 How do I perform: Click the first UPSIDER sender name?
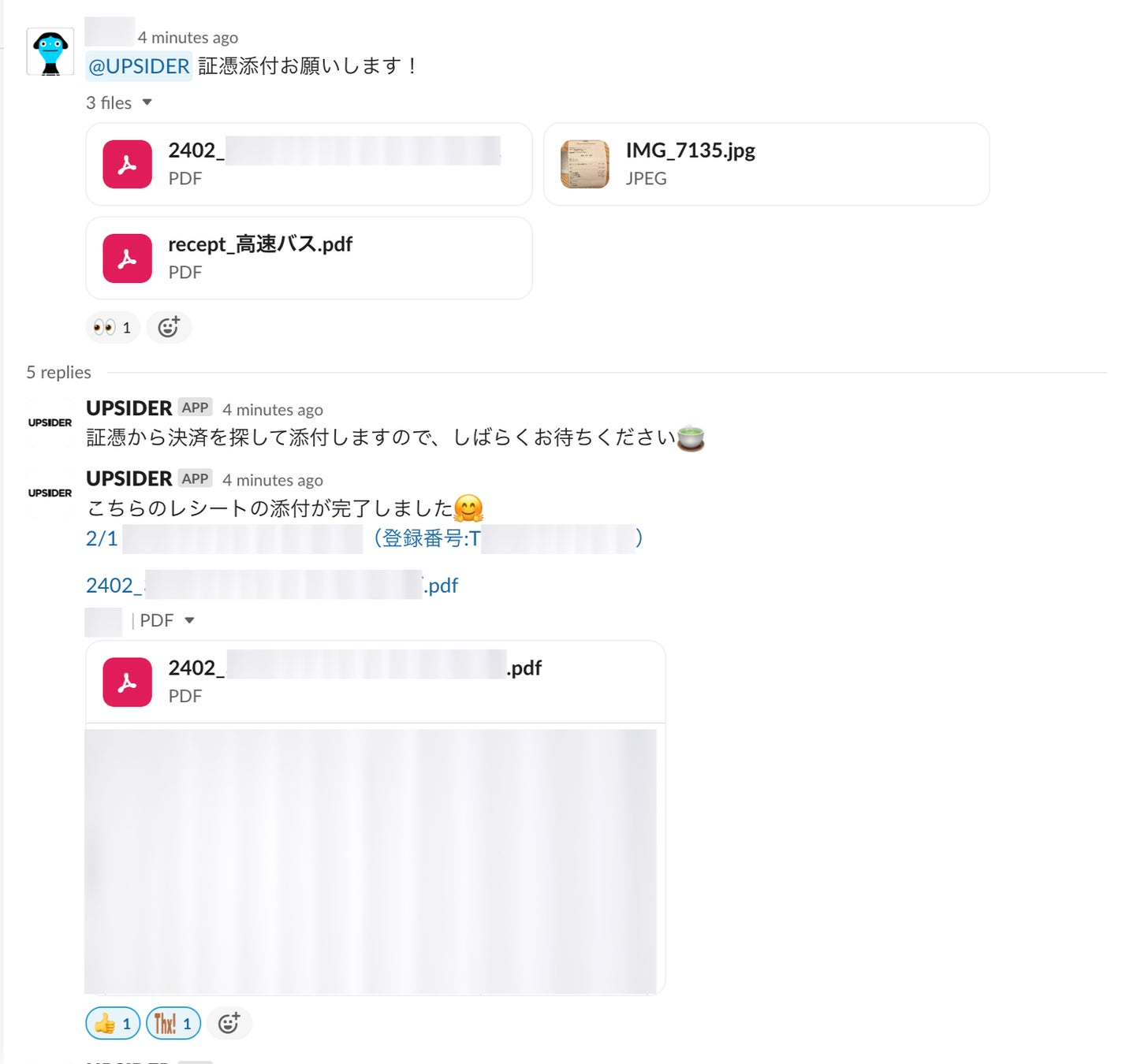(x=129, y=408)
